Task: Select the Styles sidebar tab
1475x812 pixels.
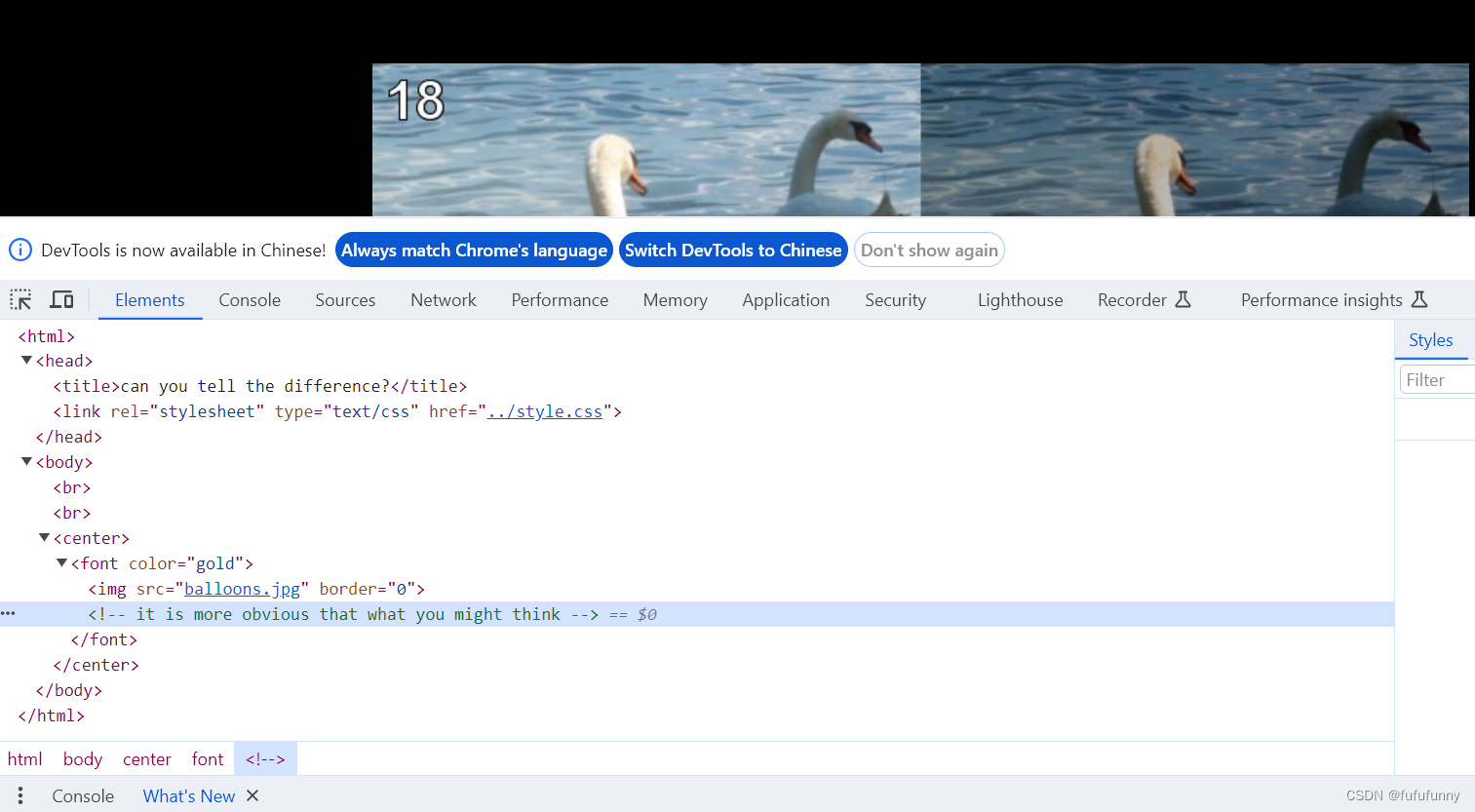Action: coord(1430,340)
